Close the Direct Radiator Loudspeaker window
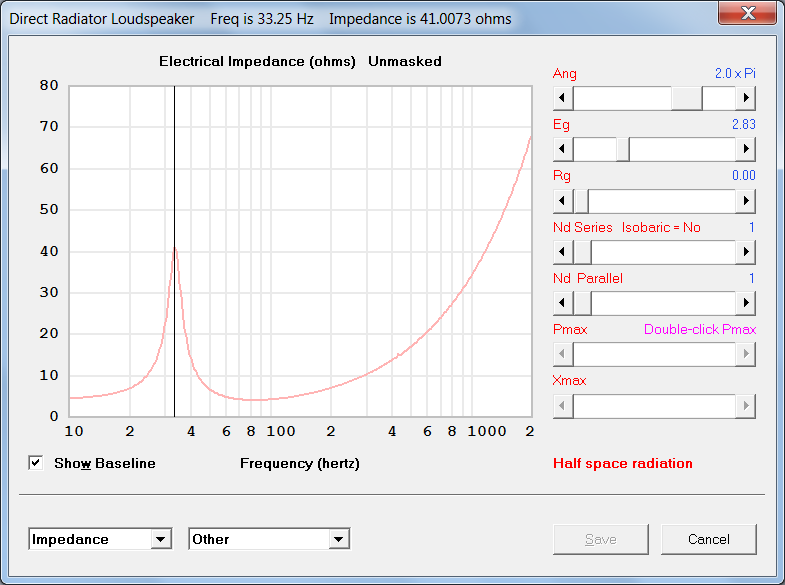This screenshot has height=585, width=785. click(747, 13)
